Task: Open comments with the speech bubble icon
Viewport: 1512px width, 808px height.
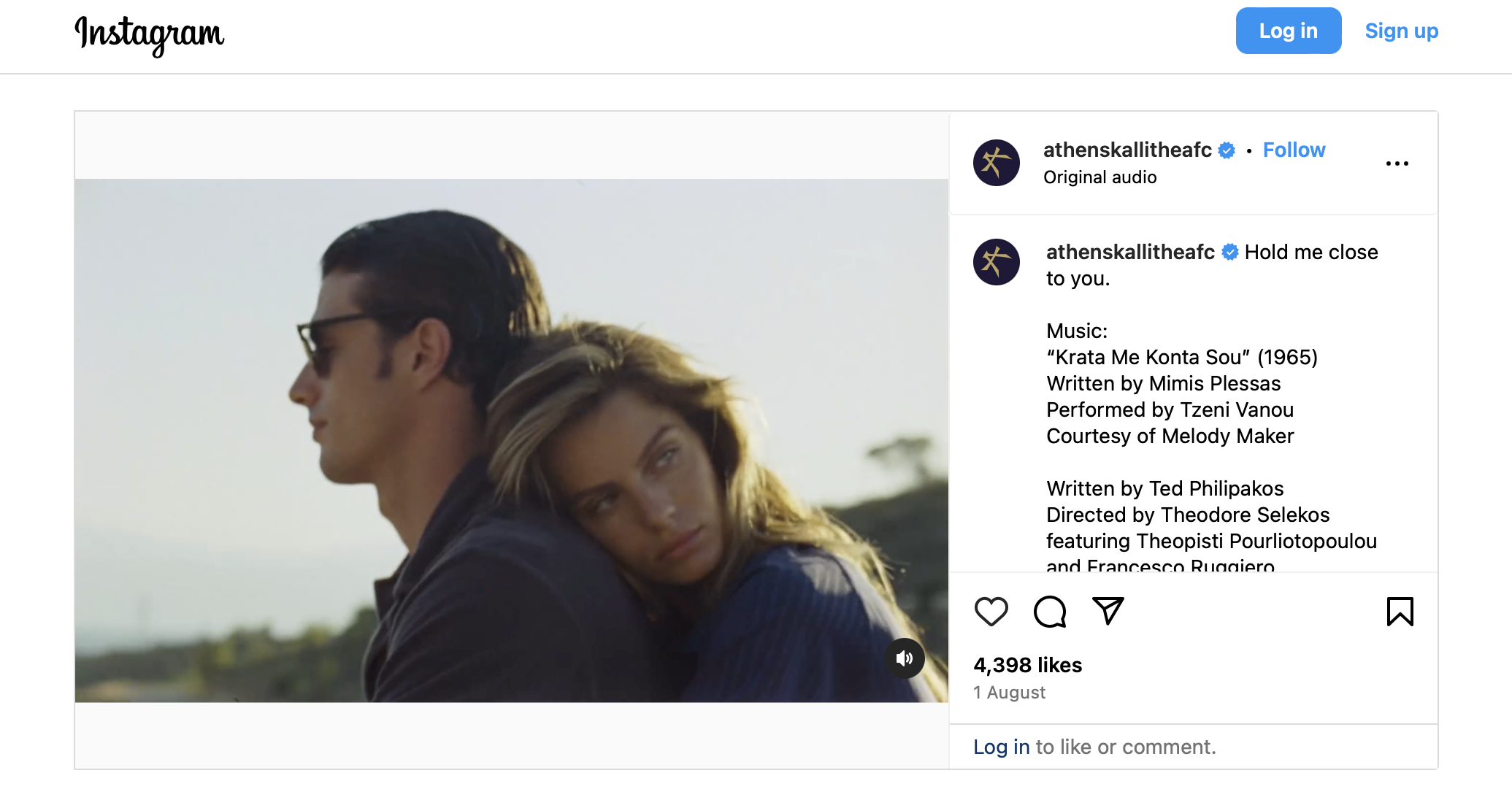Action: pos(1050,612)
